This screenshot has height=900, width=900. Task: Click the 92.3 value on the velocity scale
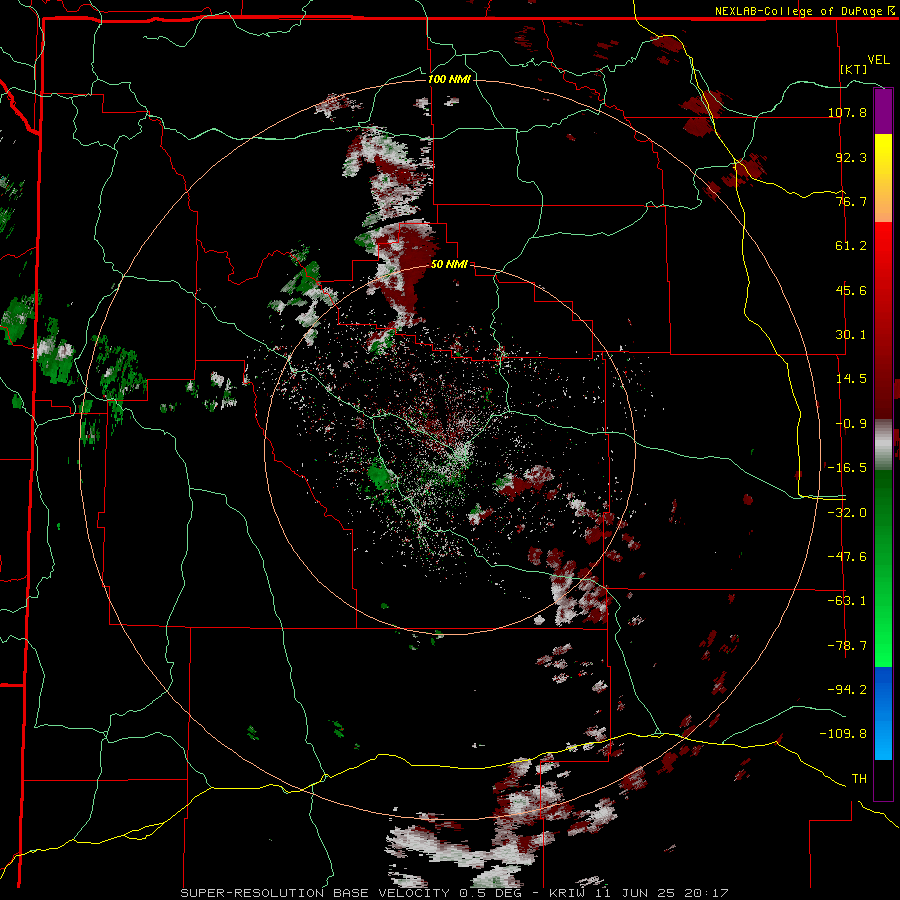[851, 157]
